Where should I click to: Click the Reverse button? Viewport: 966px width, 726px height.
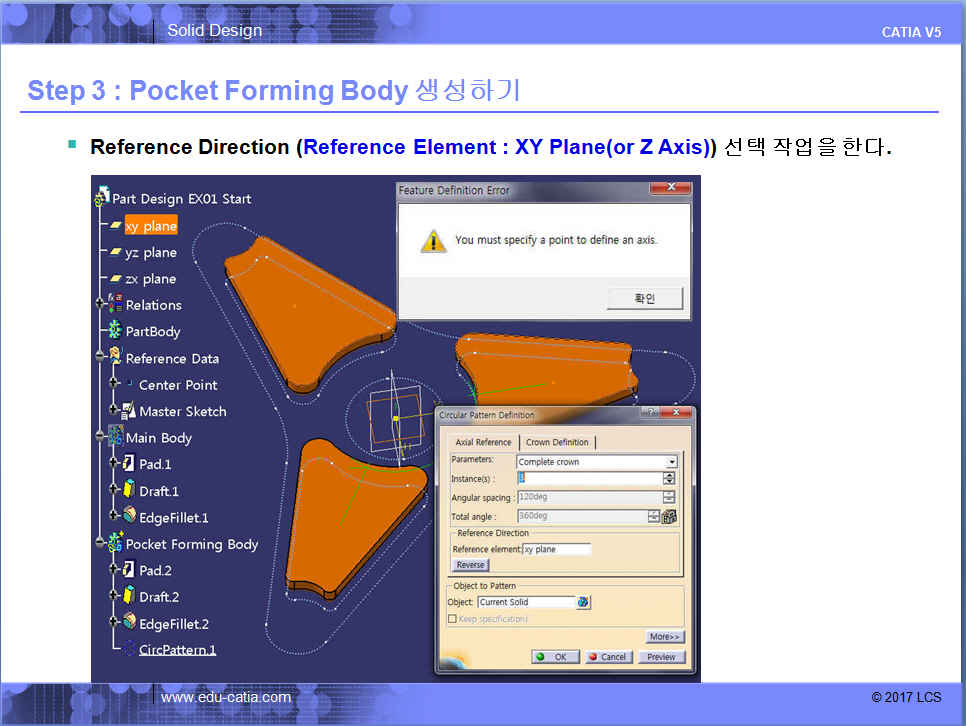tap(470, 565)
